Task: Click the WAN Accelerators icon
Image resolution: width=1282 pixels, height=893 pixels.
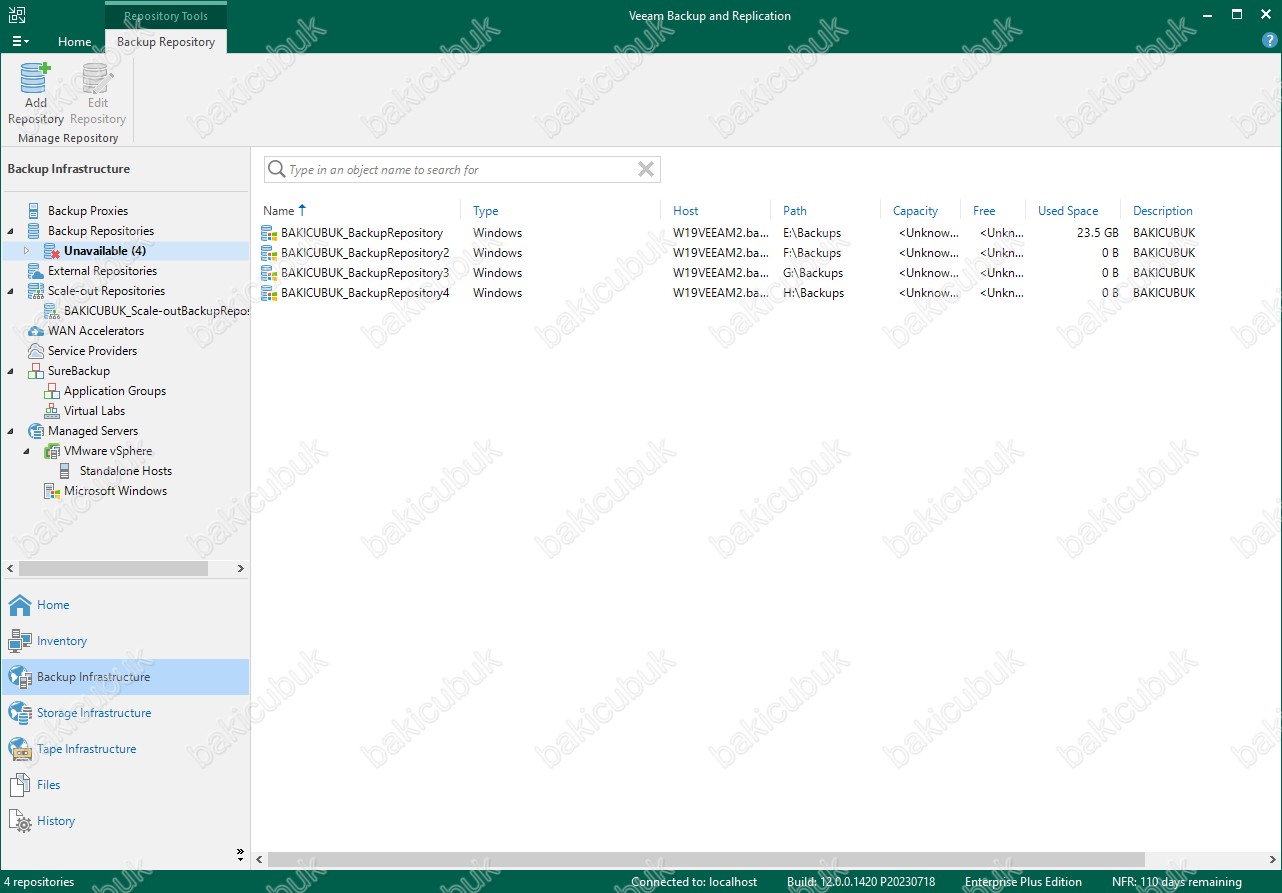Action: [x=35, y=331]
